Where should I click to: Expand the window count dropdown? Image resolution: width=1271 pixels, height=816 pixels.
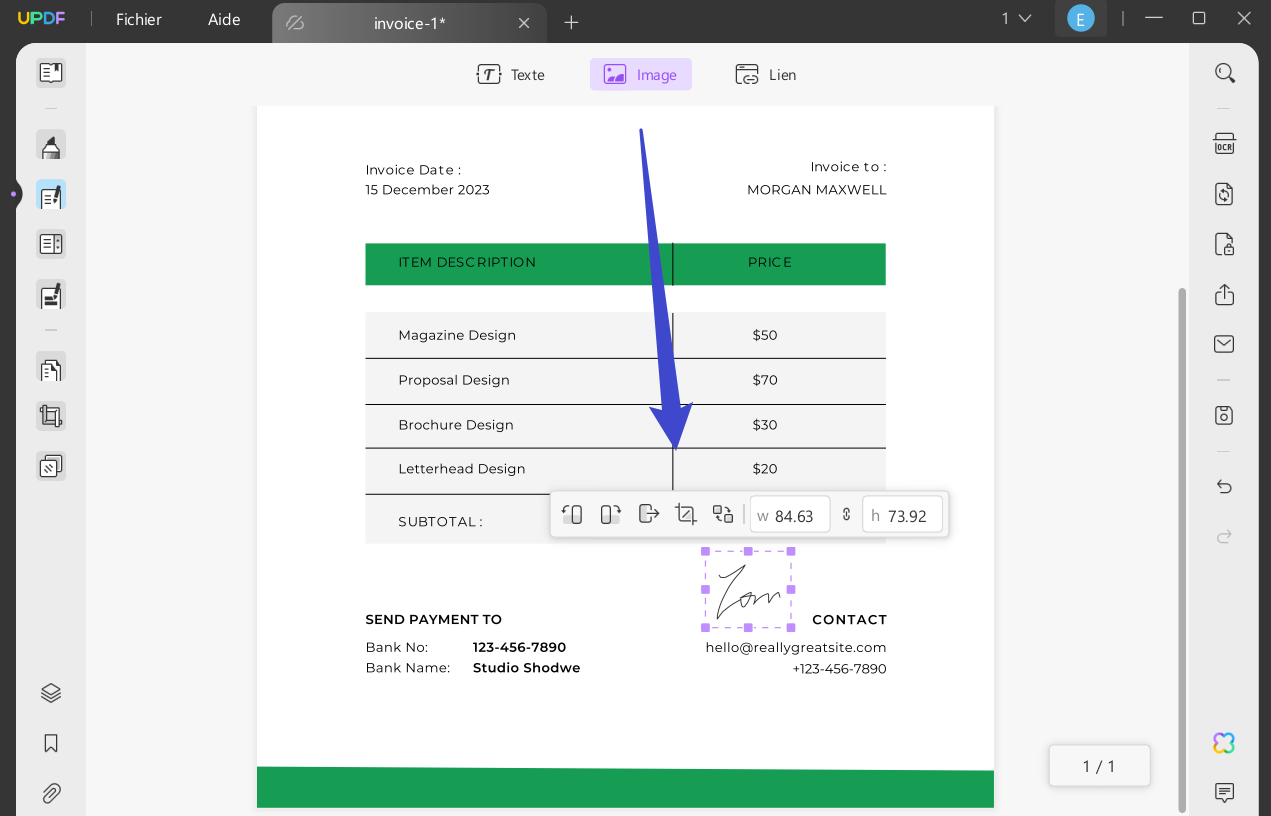pos(1017,18)
